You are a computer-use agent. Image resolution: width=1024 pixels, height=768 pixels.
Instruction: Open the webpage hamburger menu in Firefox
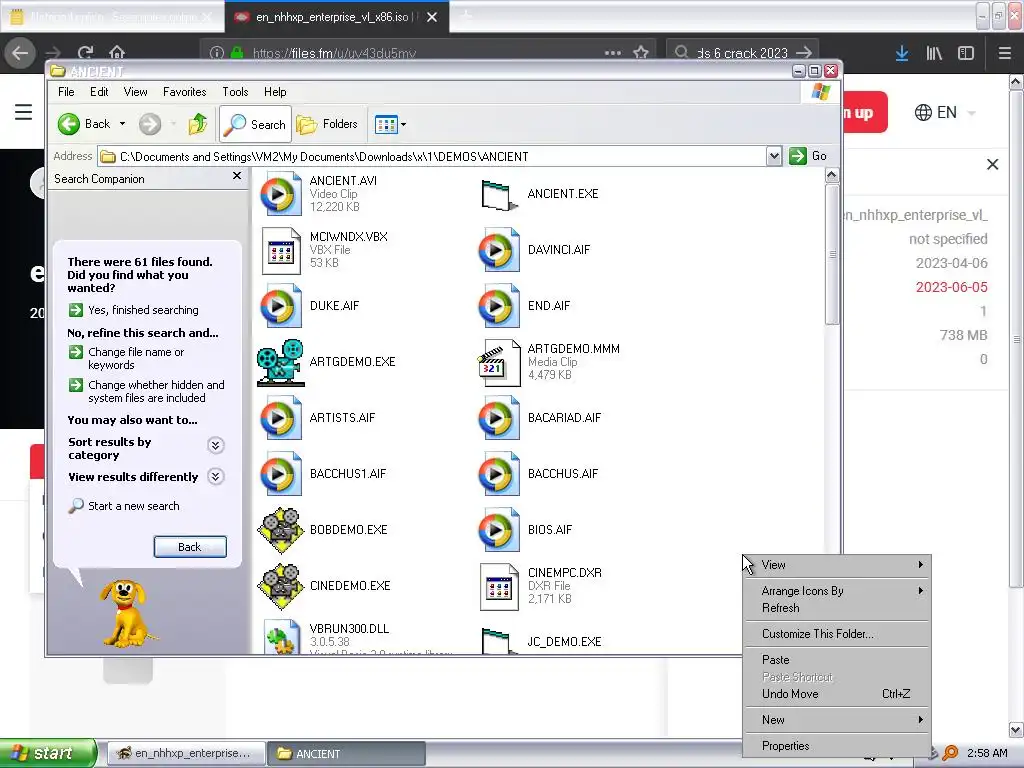click(x=24, y=112)
